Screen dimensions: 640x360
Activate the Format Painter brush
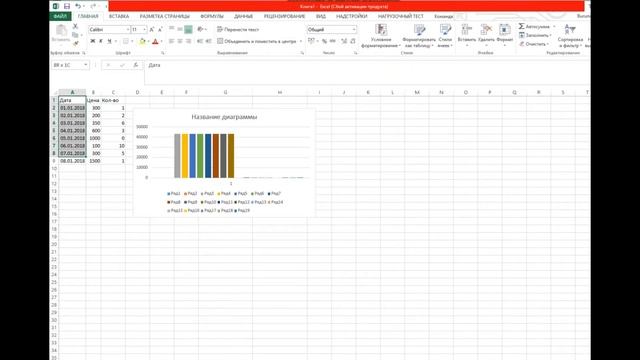click(x=75, y=43)
